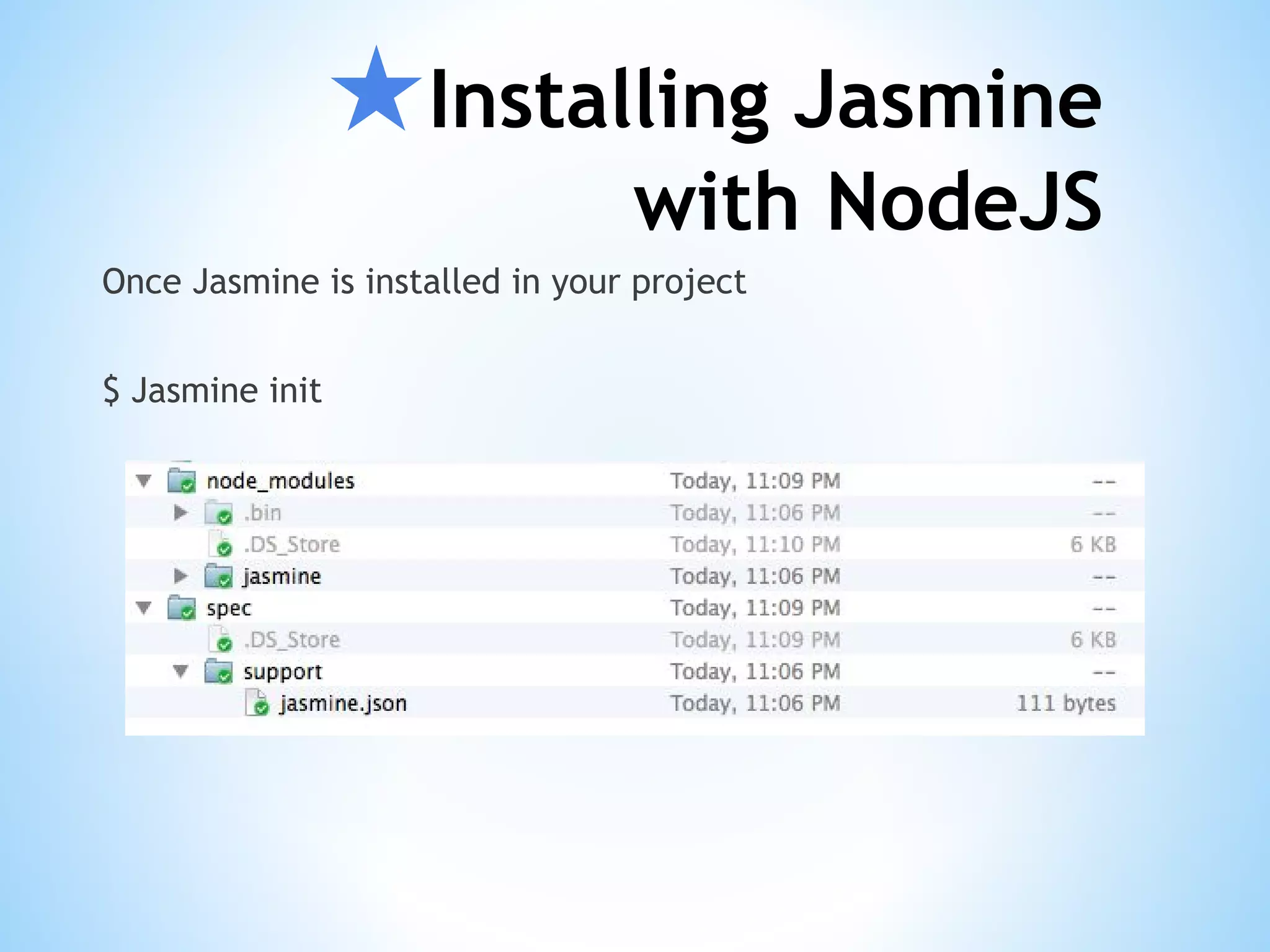1270x952 pixels.
Task: Click 'Today, 11:10 PM' date entry
Action: click(x=755, y=545)
